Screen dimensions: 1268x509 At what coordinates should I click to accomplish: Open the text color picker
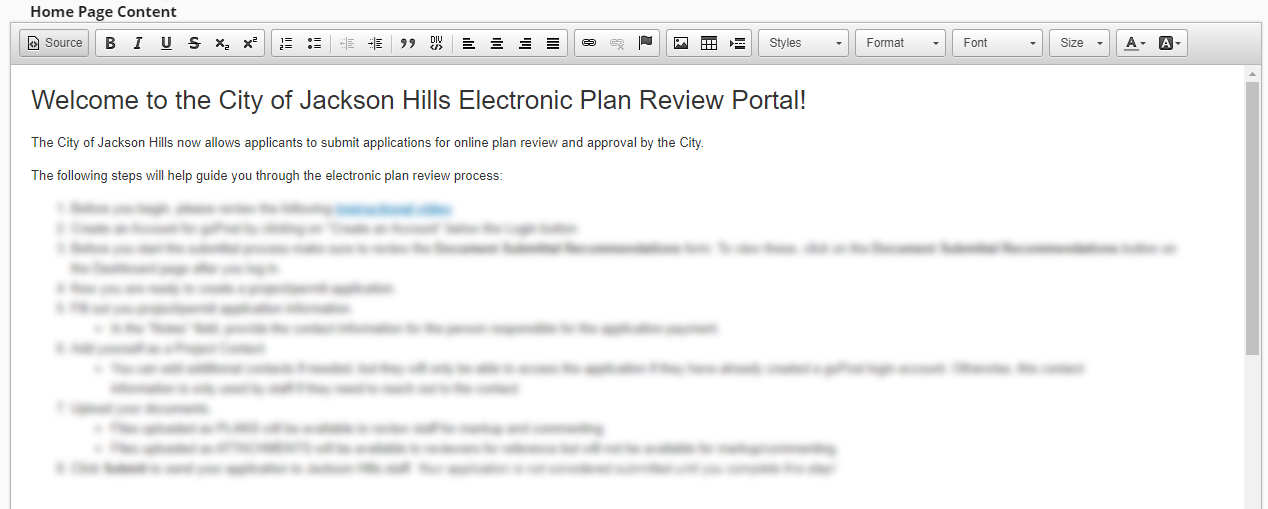point(1134,43)
